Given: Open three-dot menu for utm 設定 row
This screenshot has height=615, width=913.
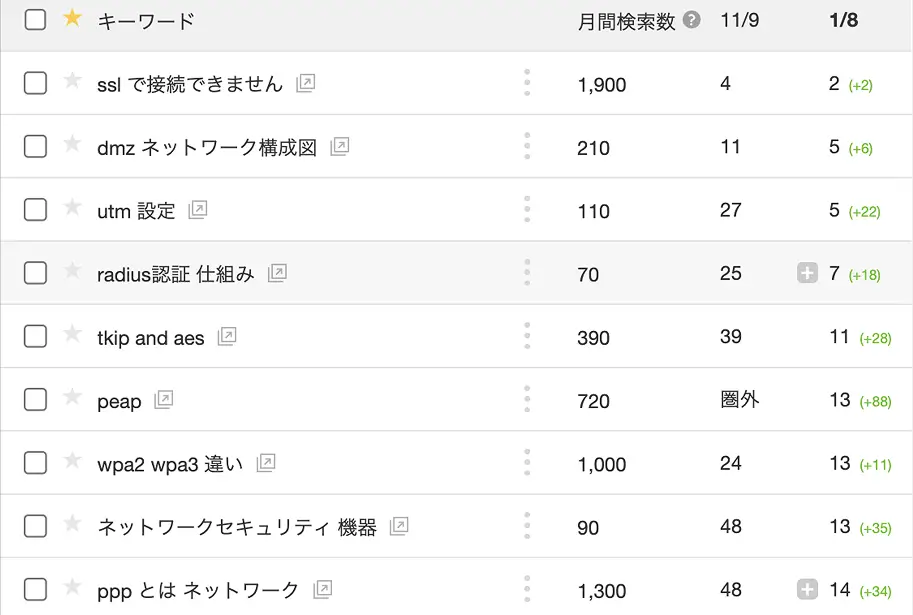Looking at the screenshot, I should [x=527, y=209].
